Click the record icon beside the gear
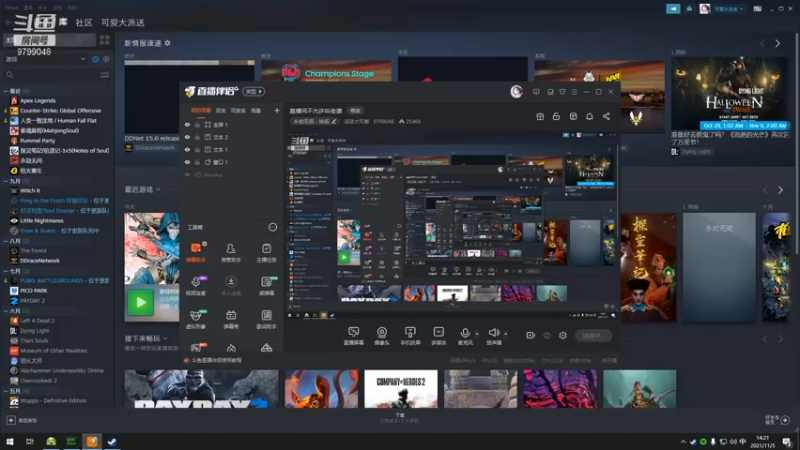 531,335
